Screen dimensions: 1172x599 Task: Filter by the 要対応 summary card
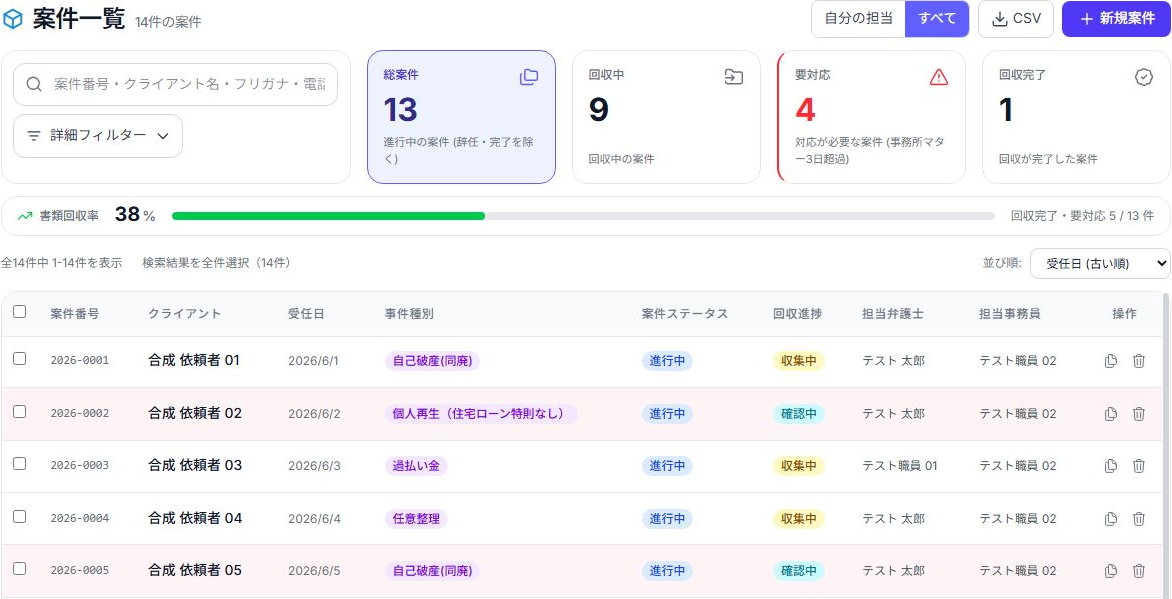[872, 117]
